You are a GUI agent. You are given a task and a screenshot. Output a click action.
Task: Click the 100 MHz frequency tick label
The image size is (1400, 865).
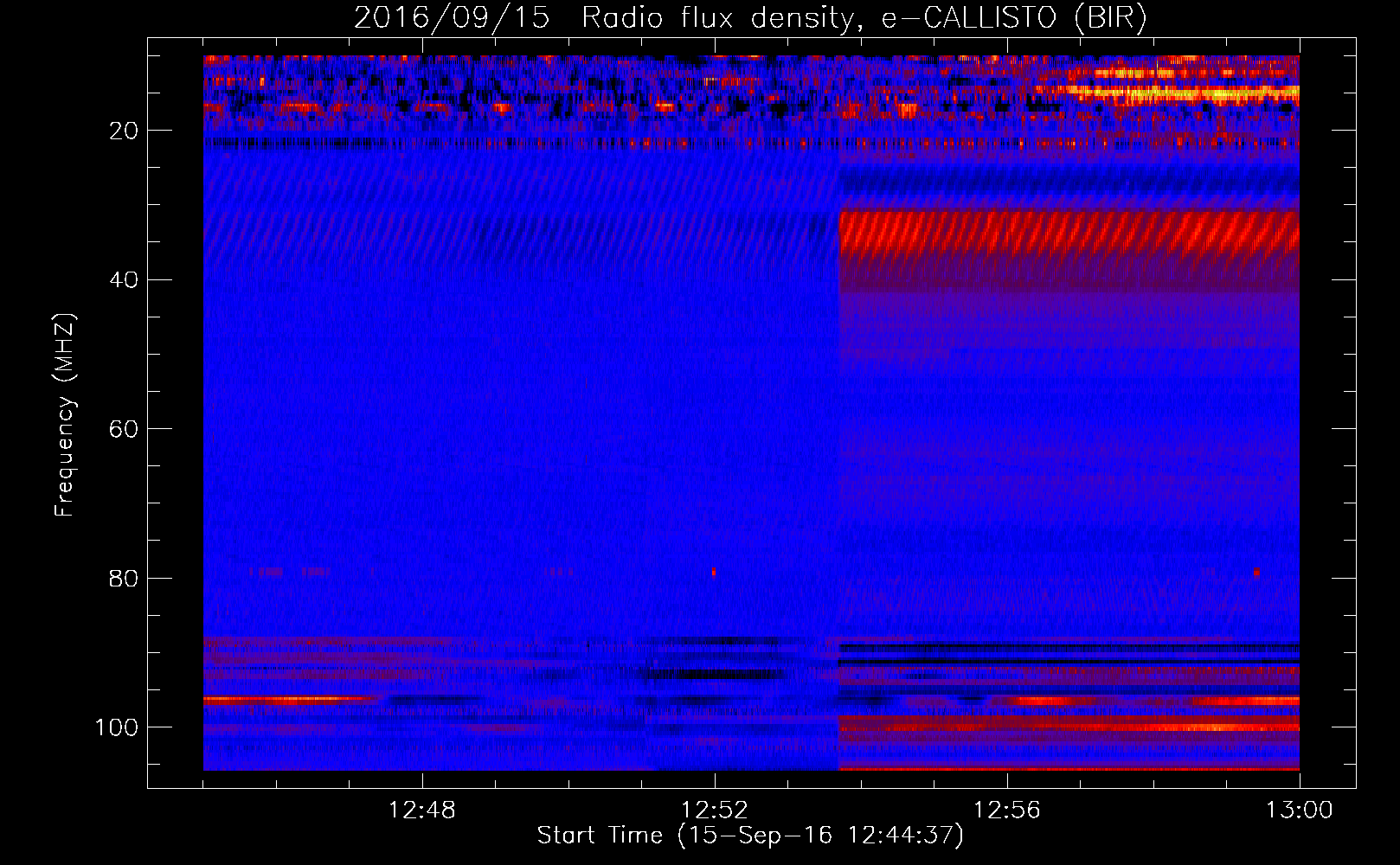pyautogui.click(x=117, y=727)
